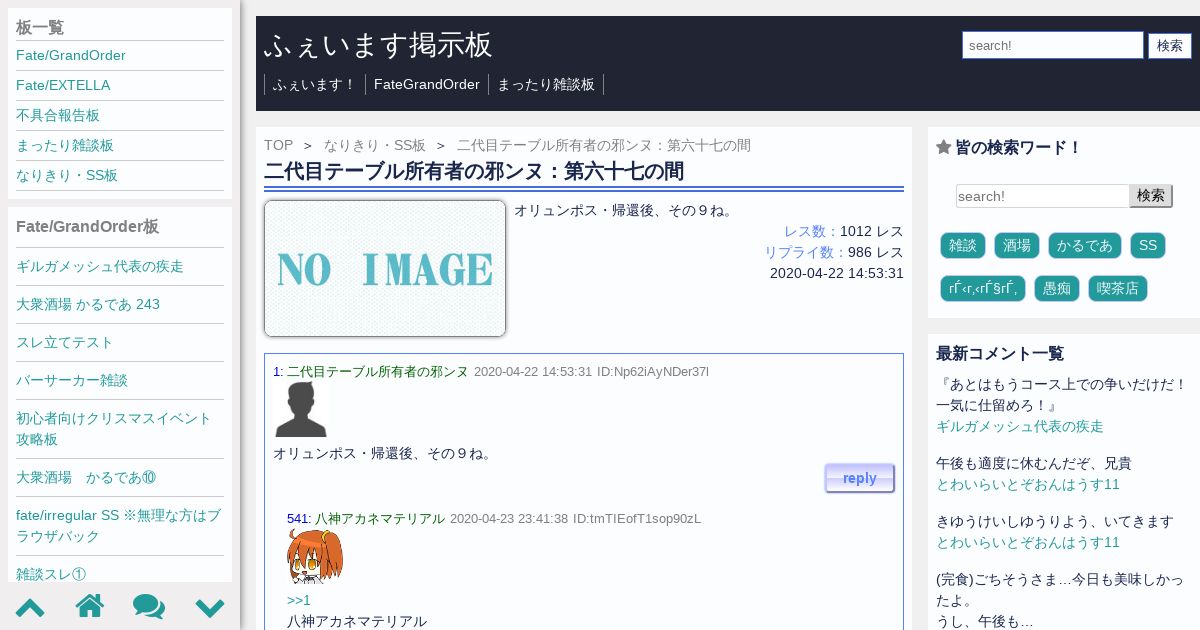Click the scroll-up chevron in the bottom bar

tap(30, 607)
